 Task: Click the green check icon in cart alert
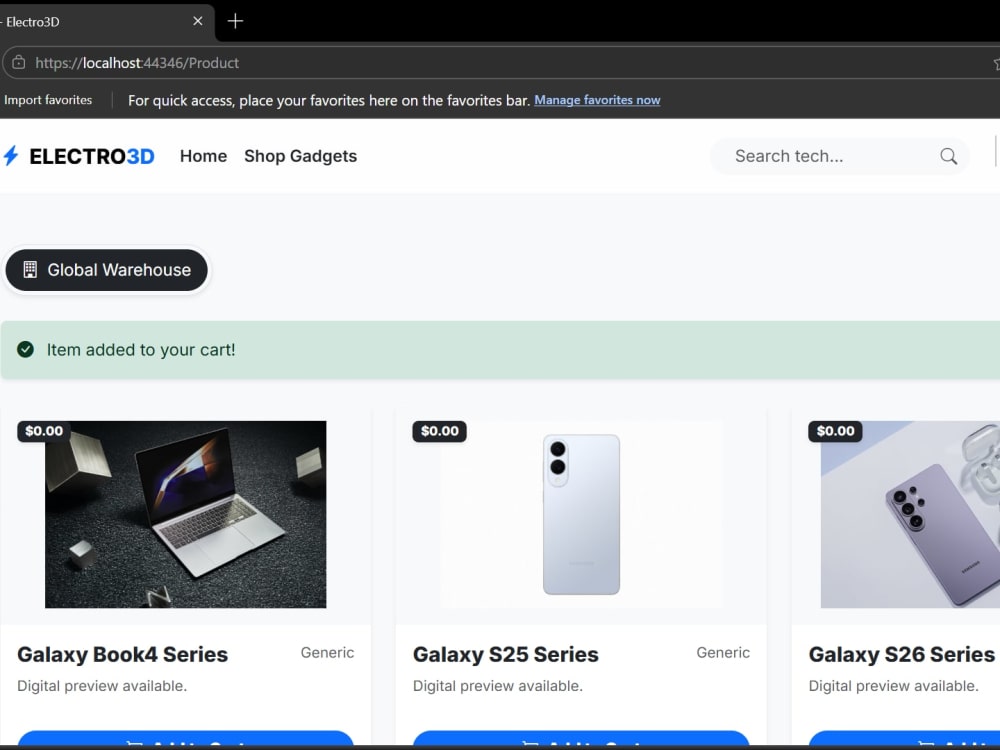[x=26, y=349]
